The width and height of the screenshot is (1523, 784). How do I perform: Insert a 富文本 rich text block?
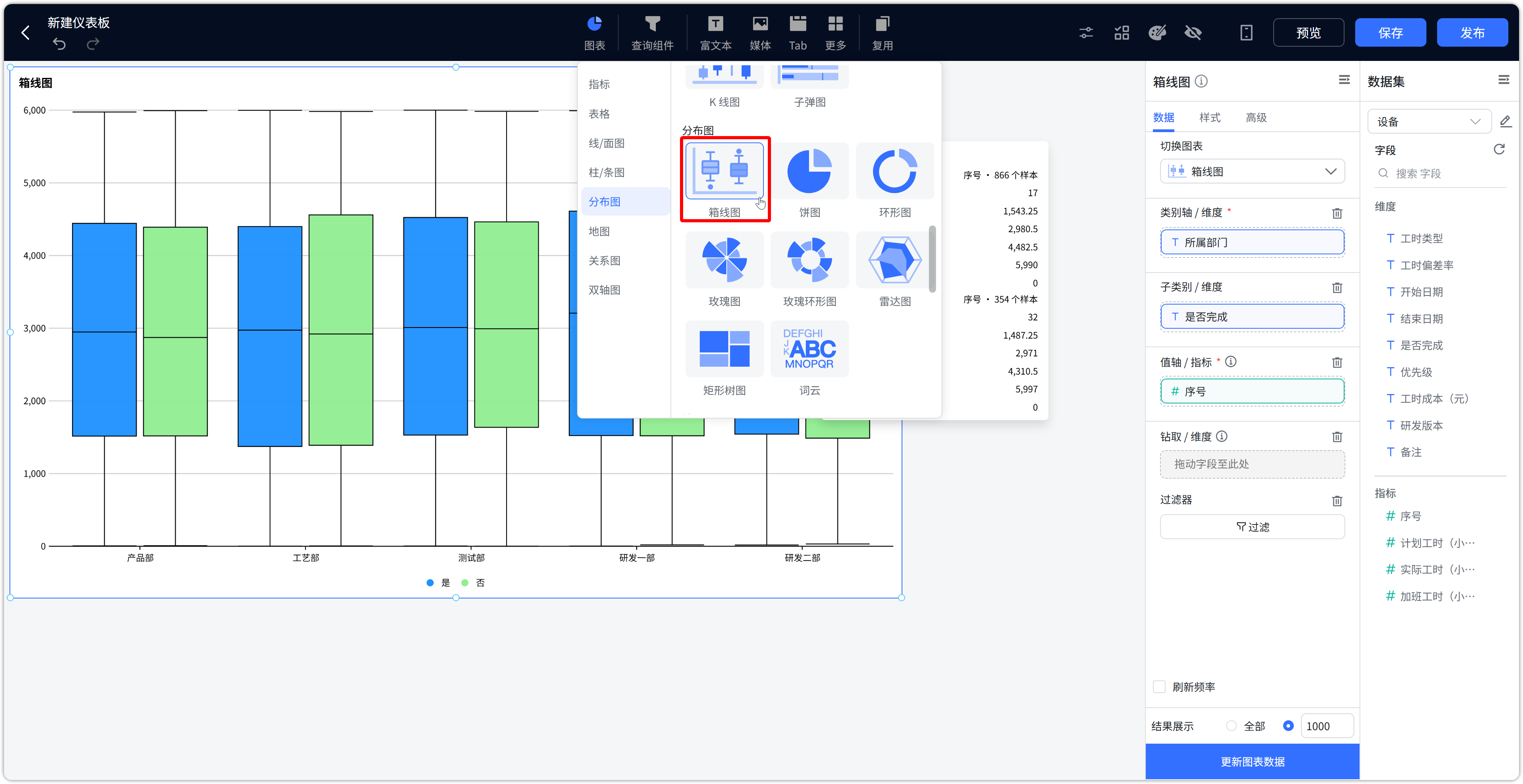click(x=715, y=33)
